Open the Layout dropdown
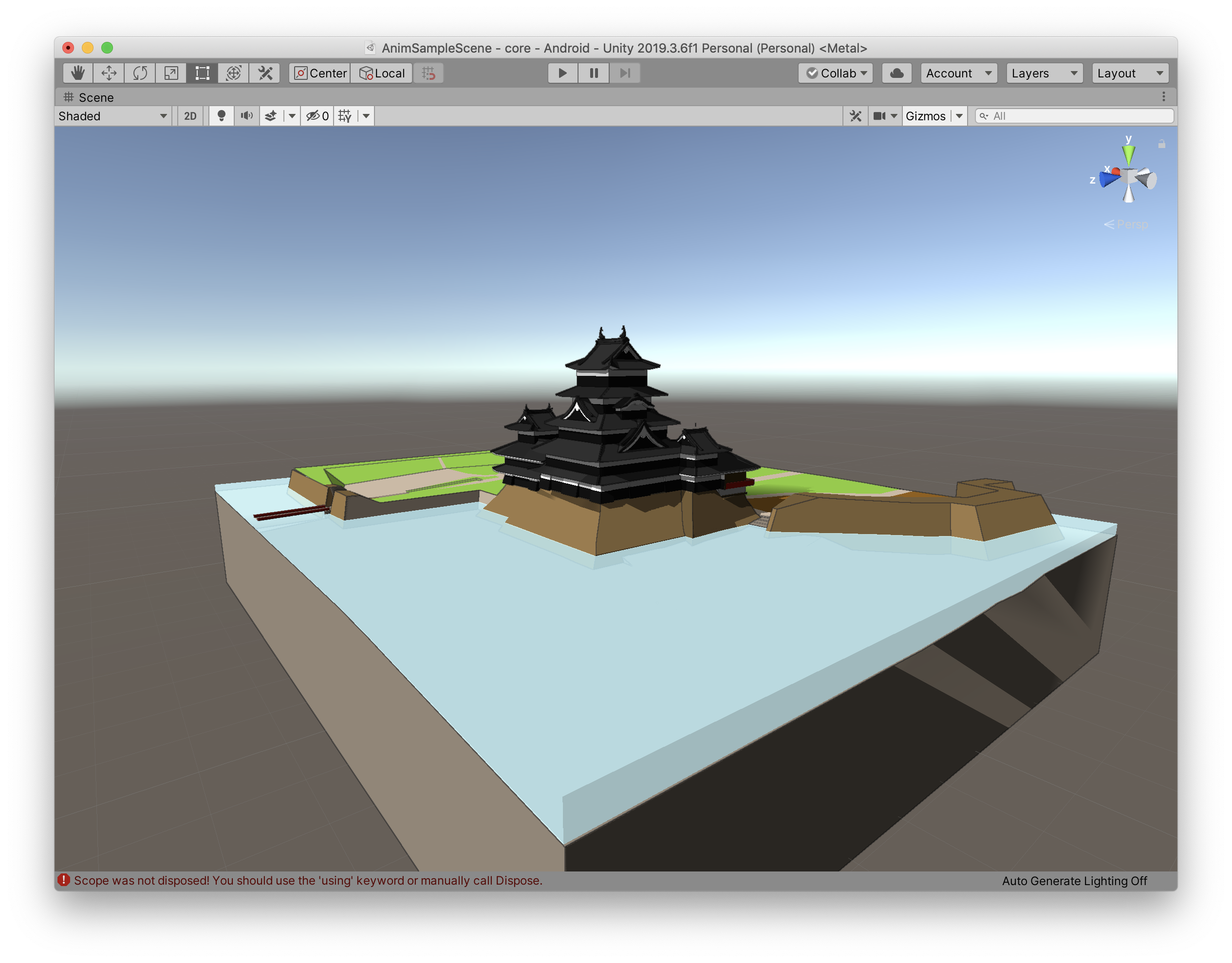1232x963 pixels. [1130, 74]
